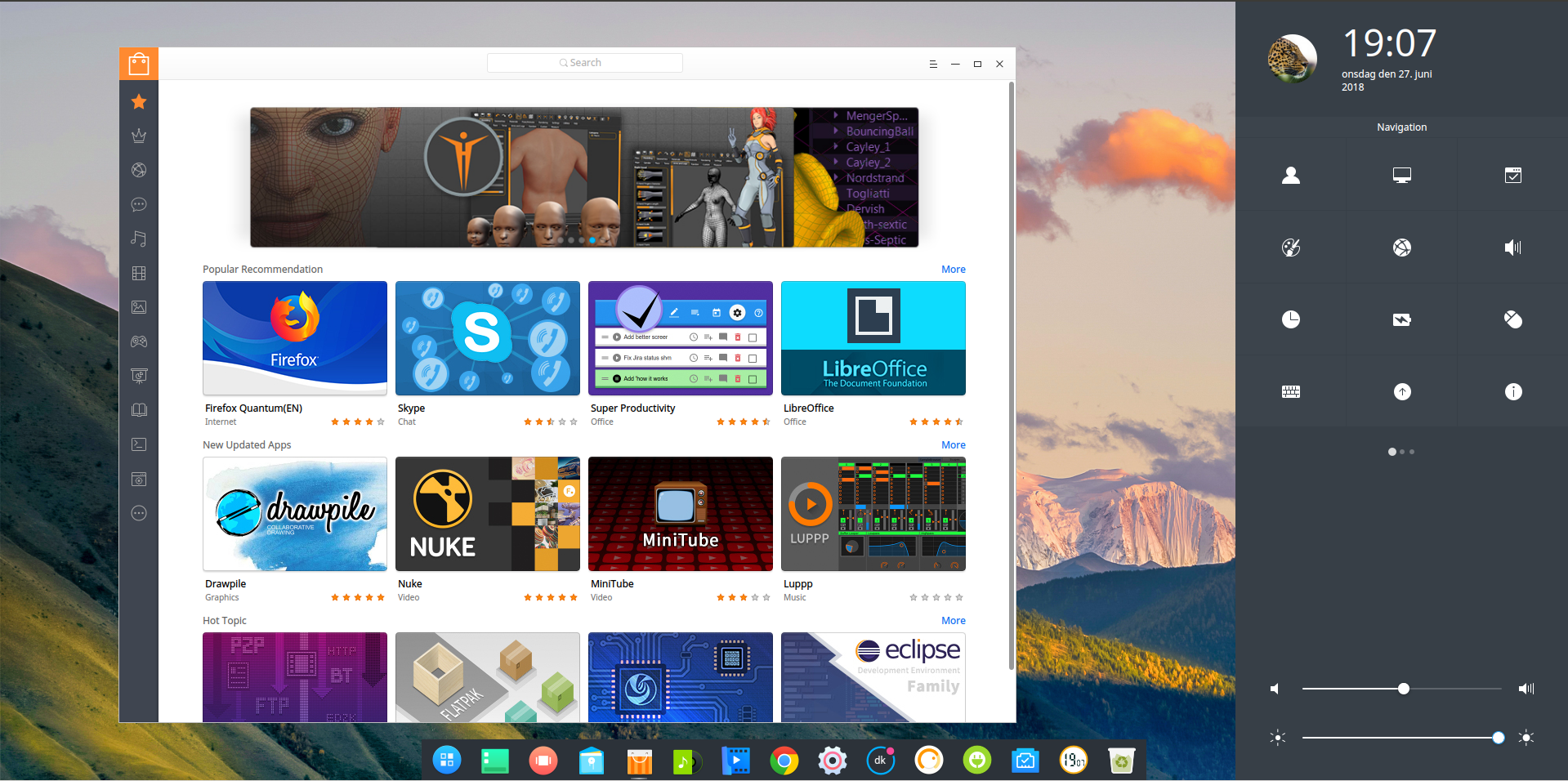Select the Chat speech bubble category
1568x781 pixels.
pos(139,204)
